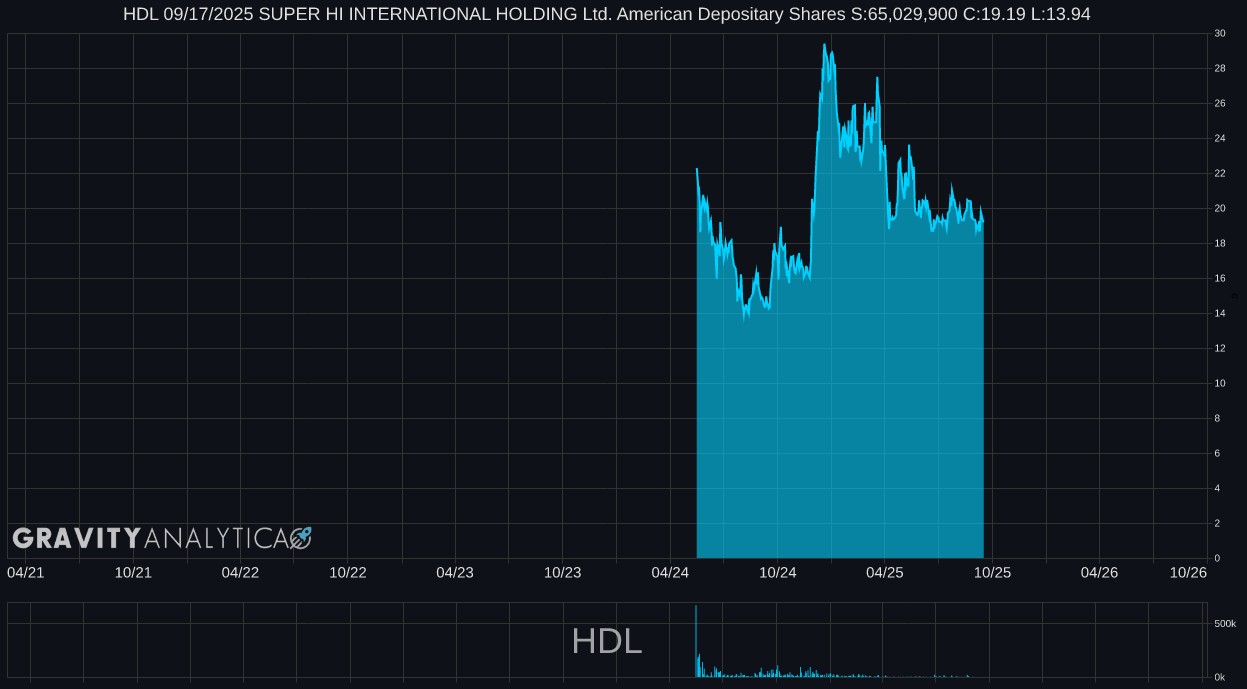Select the 12 price axis label

(1220, 348)
